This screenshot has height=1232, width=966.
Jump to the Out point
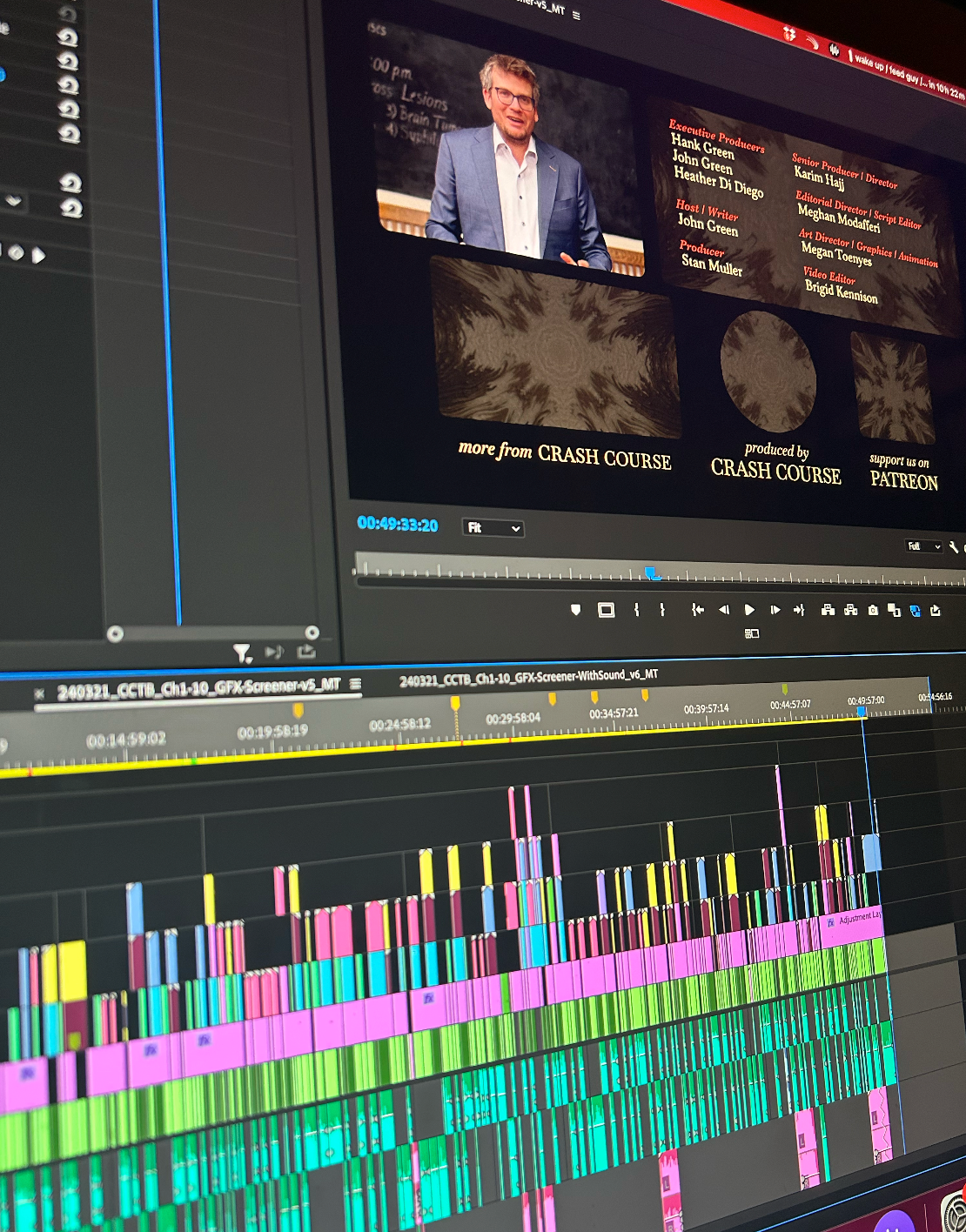[x=799, y=610]
